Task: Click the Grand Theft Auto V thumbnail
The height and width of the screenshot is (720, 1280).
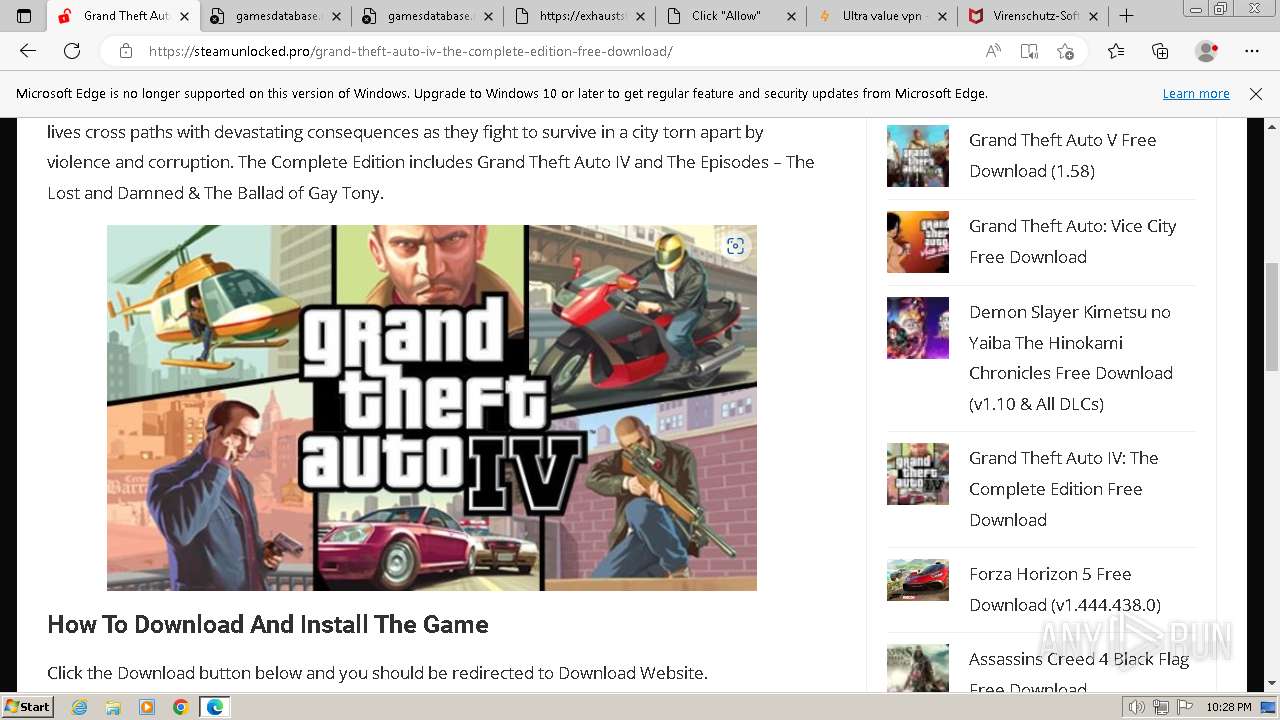Action: tap(917, 155)
